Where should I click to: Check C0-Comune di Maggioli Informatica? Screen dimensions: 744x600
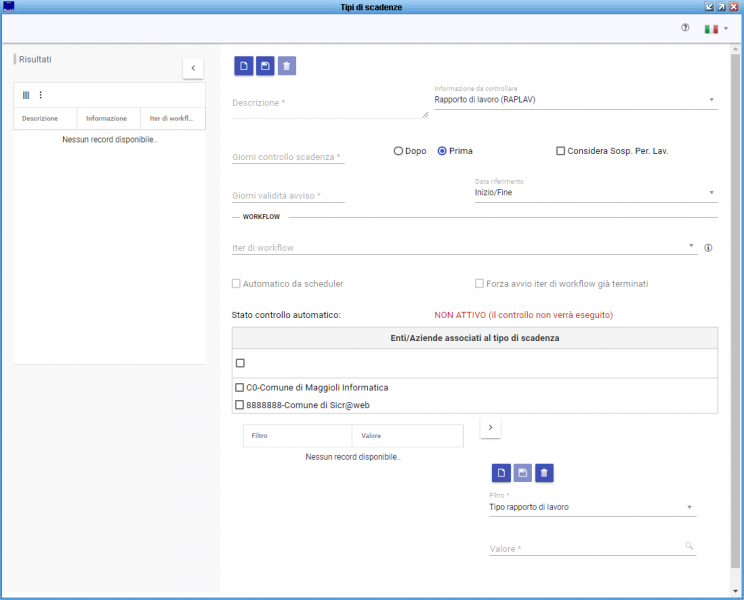coord(239,387)
